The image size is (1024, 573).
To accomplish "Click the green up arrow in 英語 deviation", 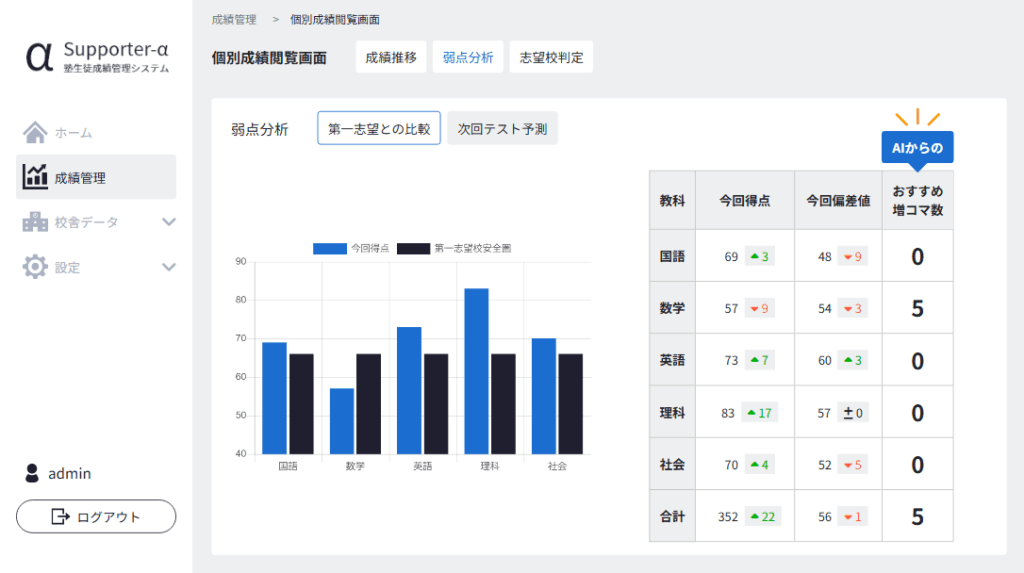I will [x=848, y=360].
